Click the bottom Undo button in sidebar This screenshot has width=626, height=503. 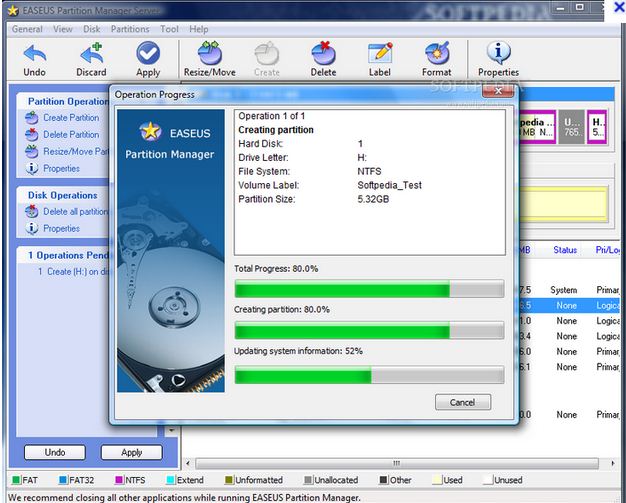(x=54, y=452)
